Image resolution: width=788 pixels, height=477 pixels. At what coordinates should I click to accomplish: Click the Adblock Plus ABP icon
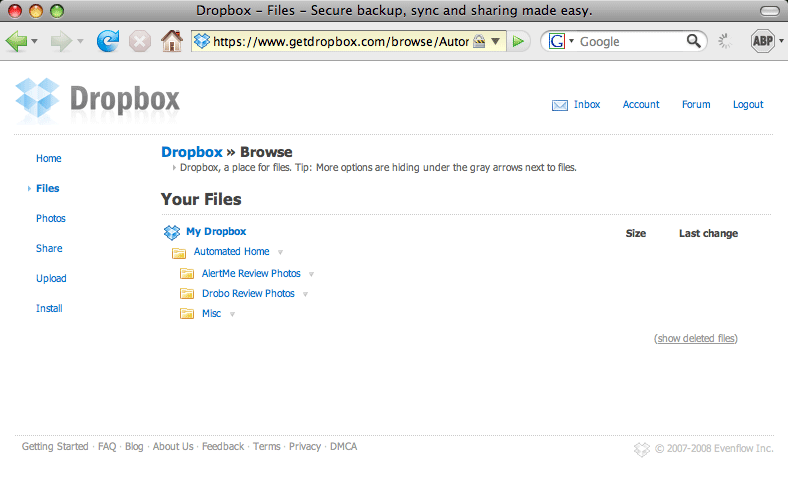point(765,42)
